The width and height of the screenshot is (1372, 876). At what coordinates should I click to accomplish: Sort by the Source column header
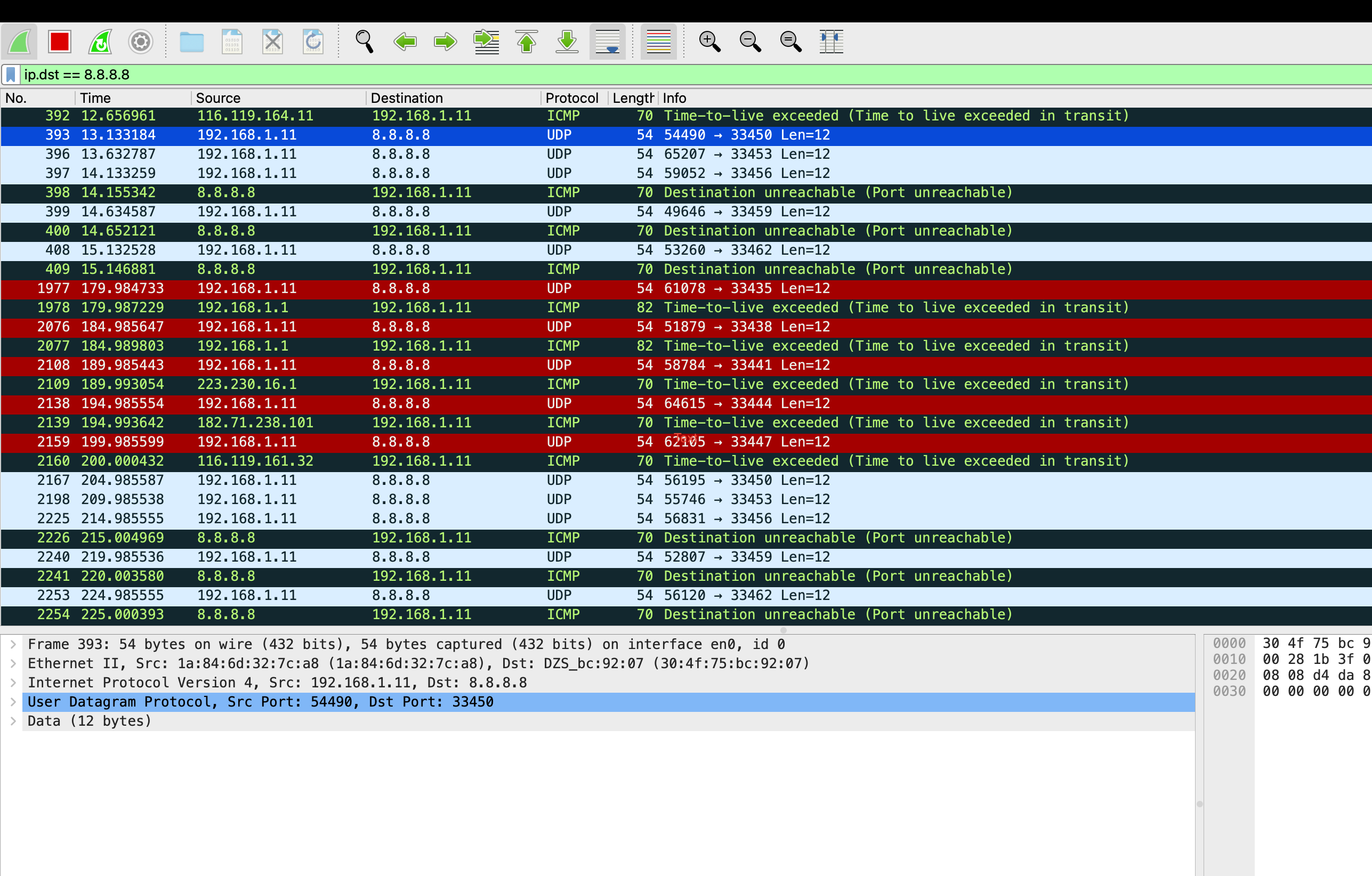(279, 98)
